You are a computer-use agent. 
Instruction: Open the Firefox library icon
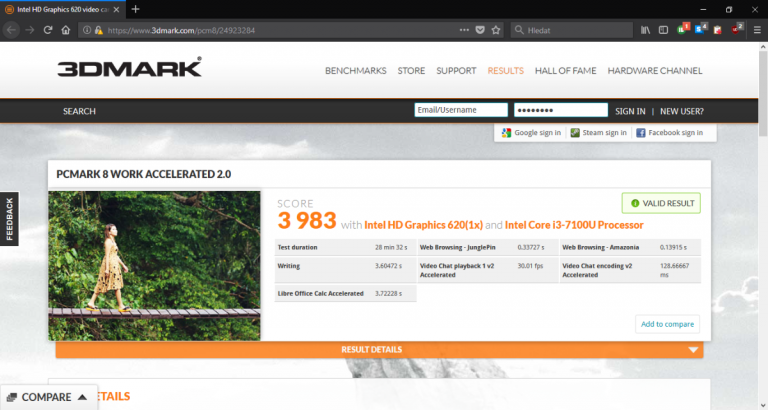coord(647,30)
